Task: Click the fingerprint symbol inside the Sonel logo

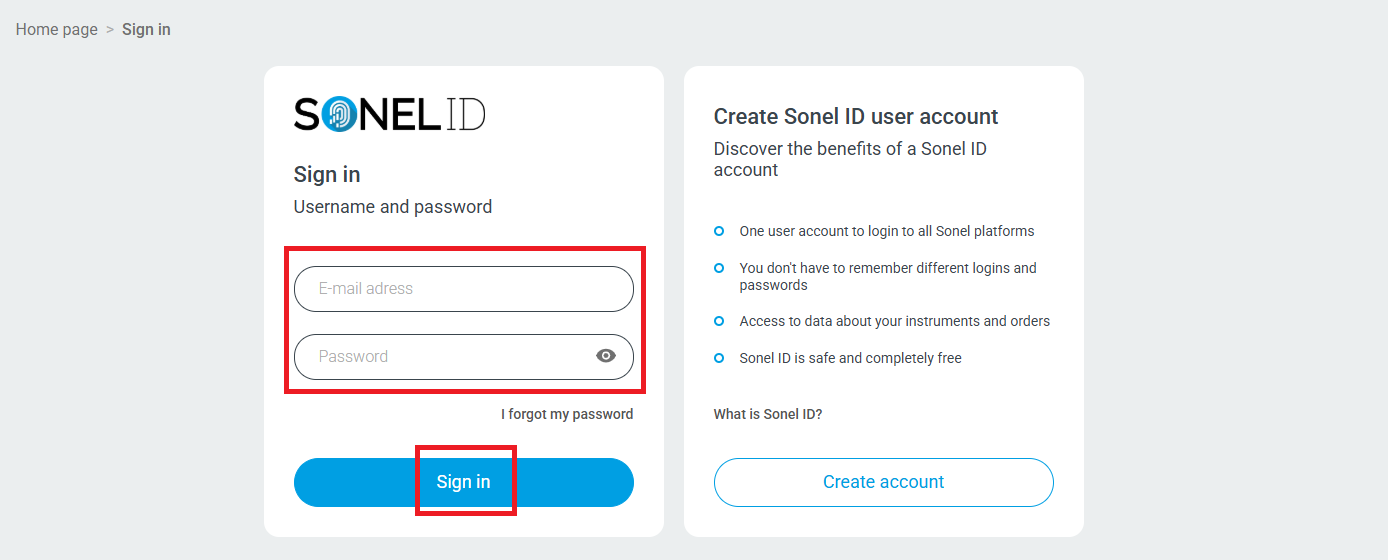Action: point(340,114)
